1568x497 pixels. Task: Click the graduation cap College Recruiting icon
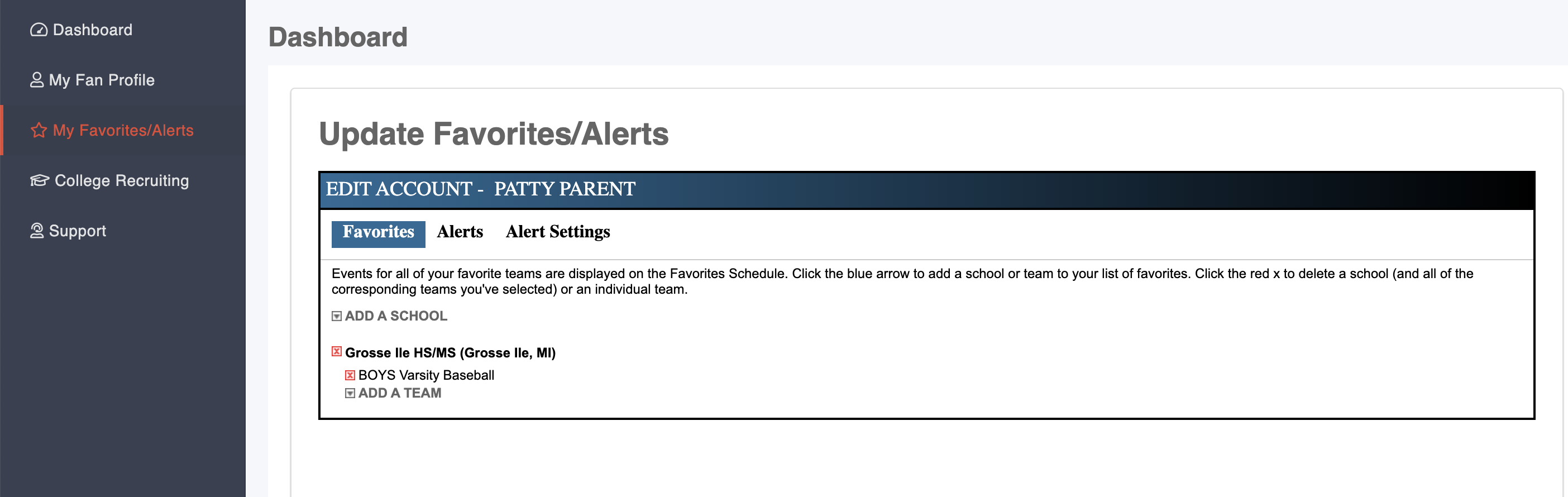pos(40,180)
